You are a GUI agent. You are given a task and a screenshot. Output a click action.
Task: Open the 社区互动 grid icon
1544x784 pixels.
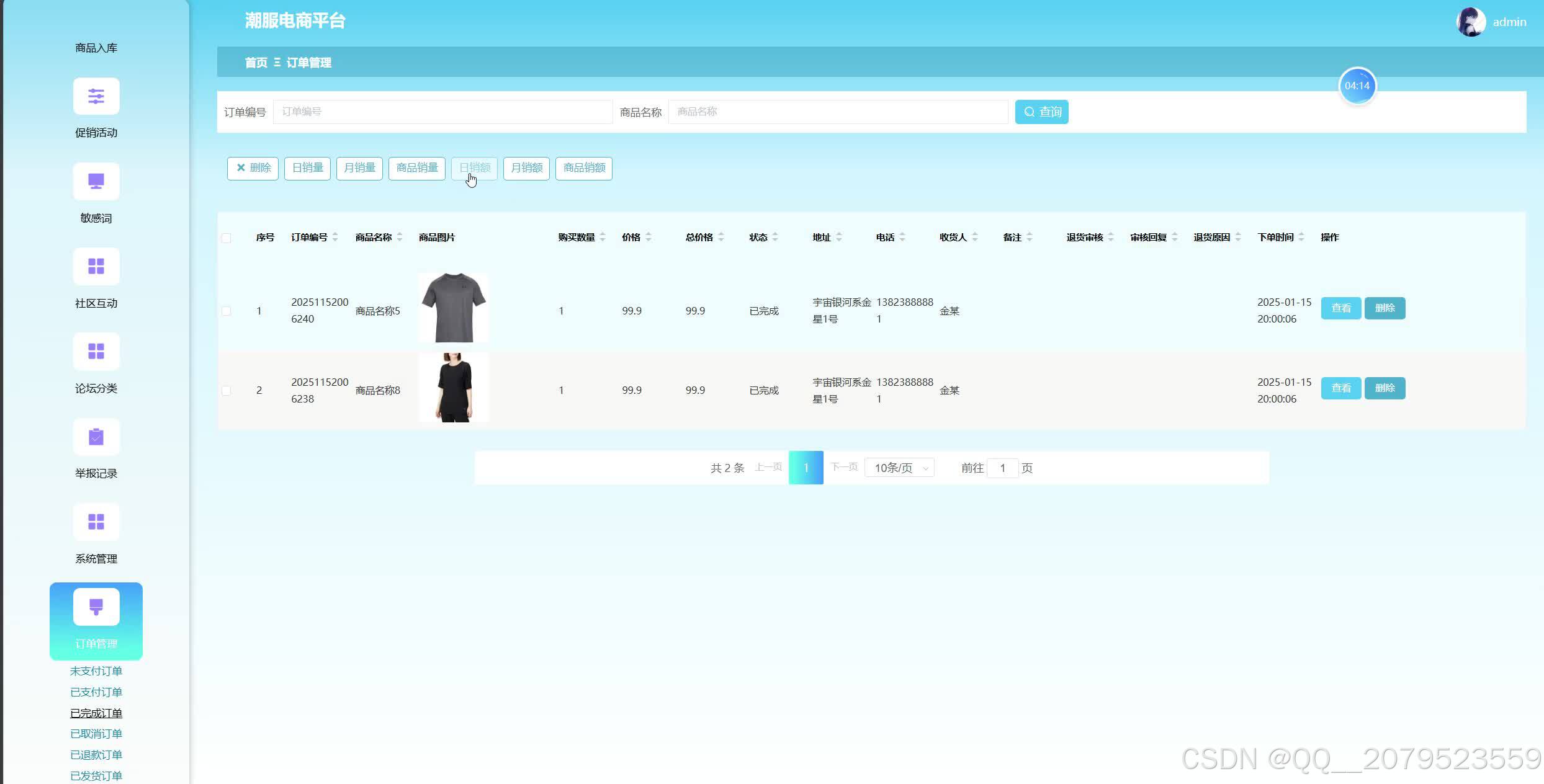[x=96, y=267]
